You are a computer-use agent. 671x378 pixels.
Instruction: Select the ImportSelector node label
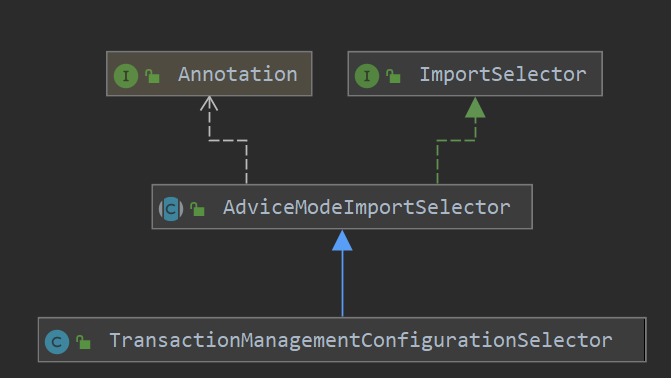[x=503, y=74]
